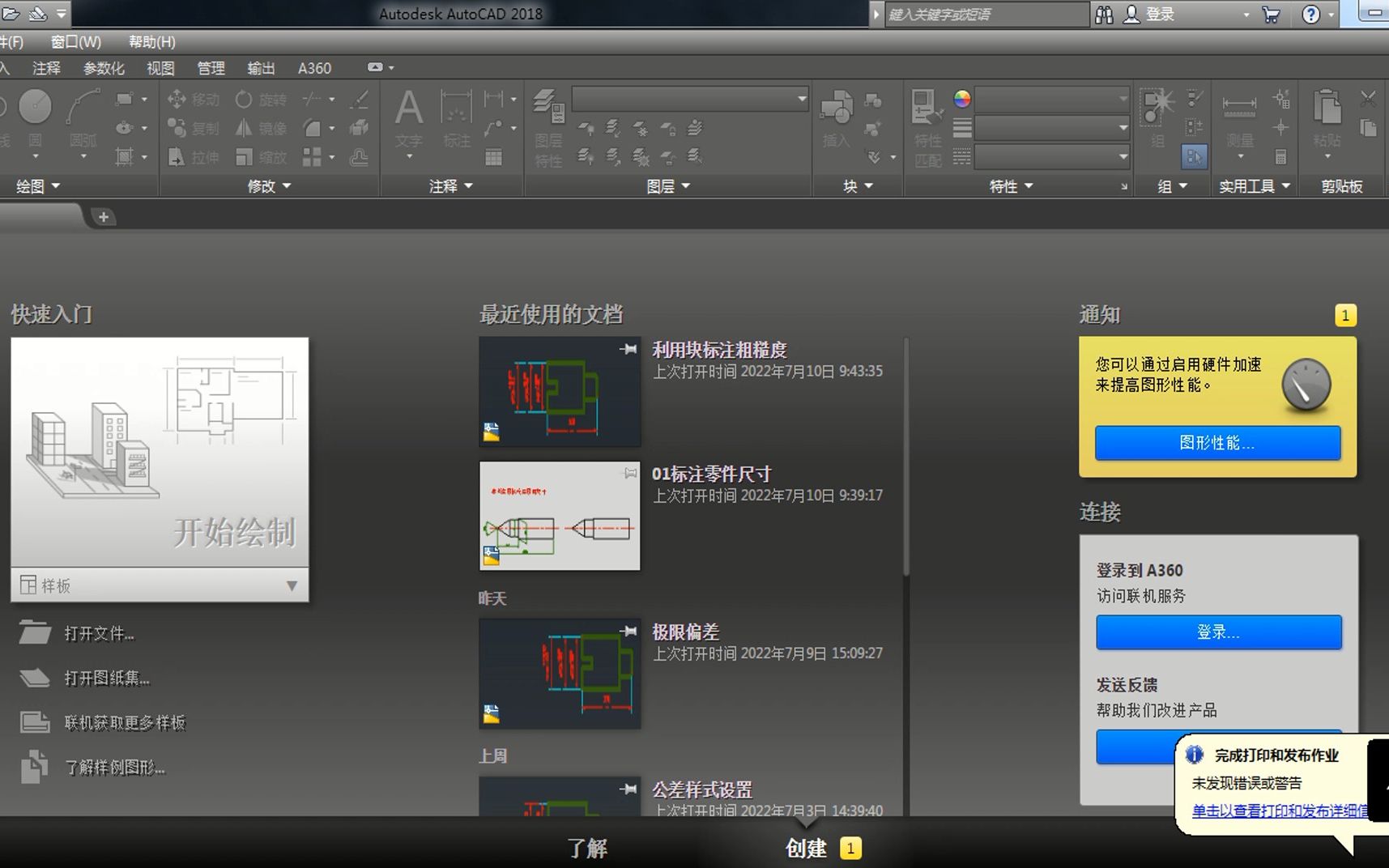1389x868 pixels.
Task: Open the 文字 (Text) tool
Action: (407, 113)
